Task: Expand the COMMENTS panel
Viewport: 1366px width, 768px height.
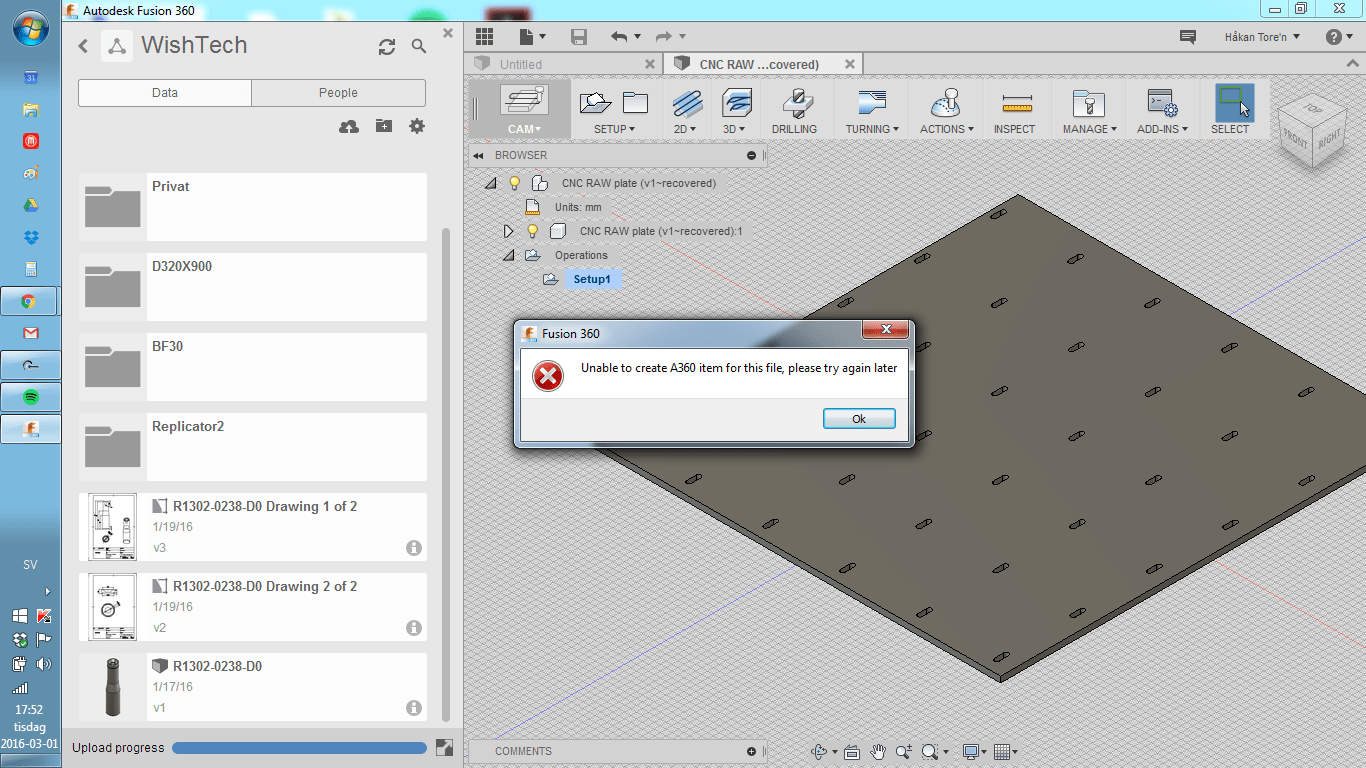Action: [751, 751]
